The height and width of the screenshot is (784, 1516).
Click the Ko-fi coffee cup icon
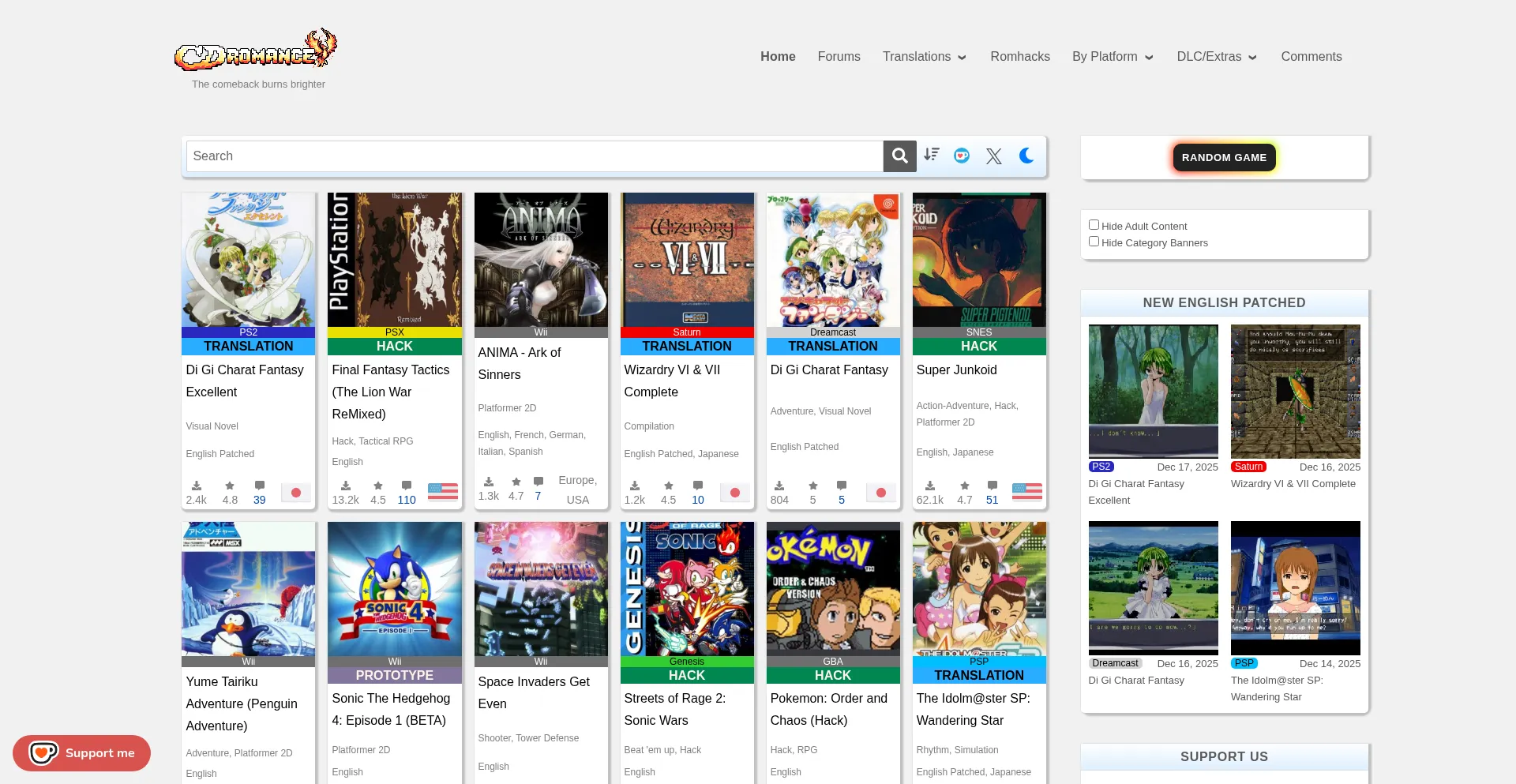click(962, 156)
